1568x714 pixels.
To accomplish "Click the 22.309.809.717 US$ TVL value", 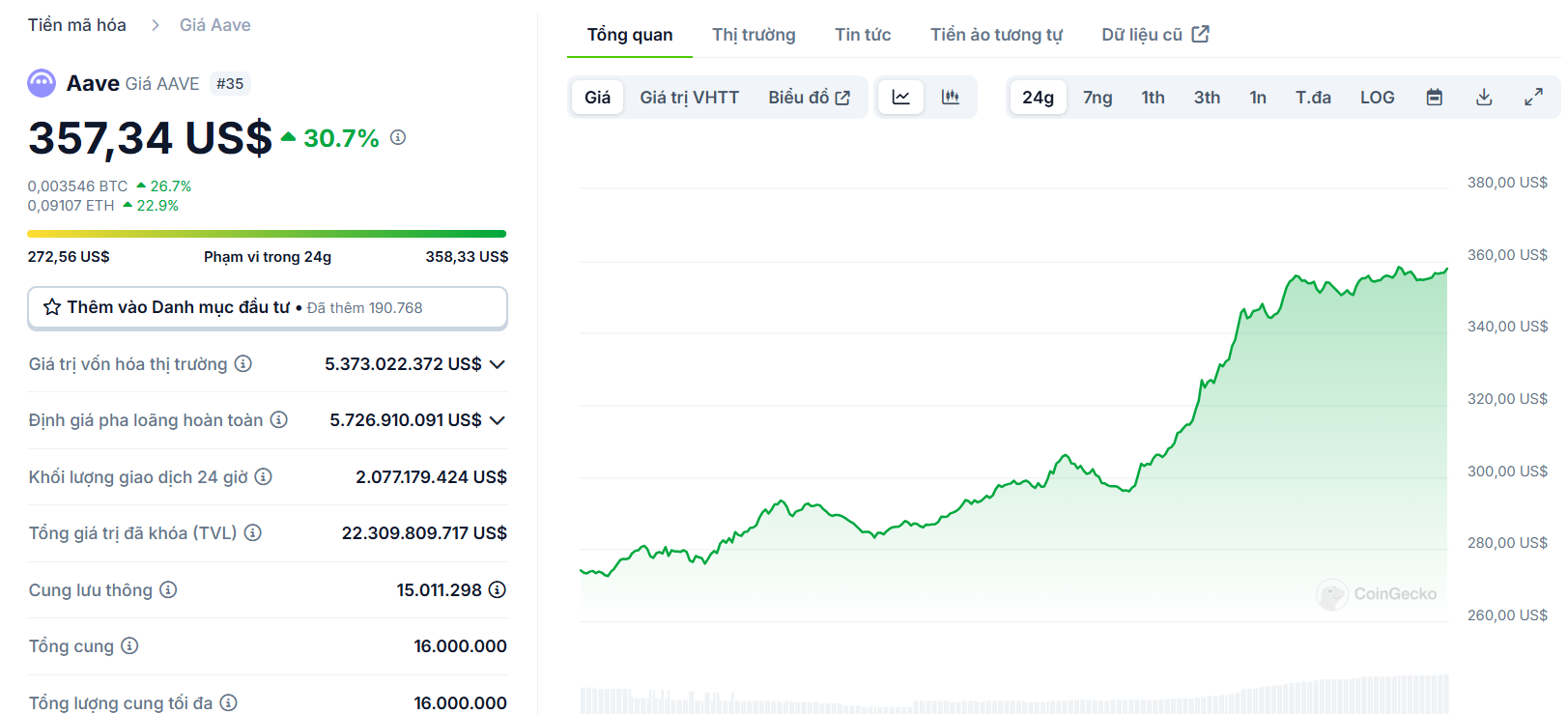I will 424,532.
